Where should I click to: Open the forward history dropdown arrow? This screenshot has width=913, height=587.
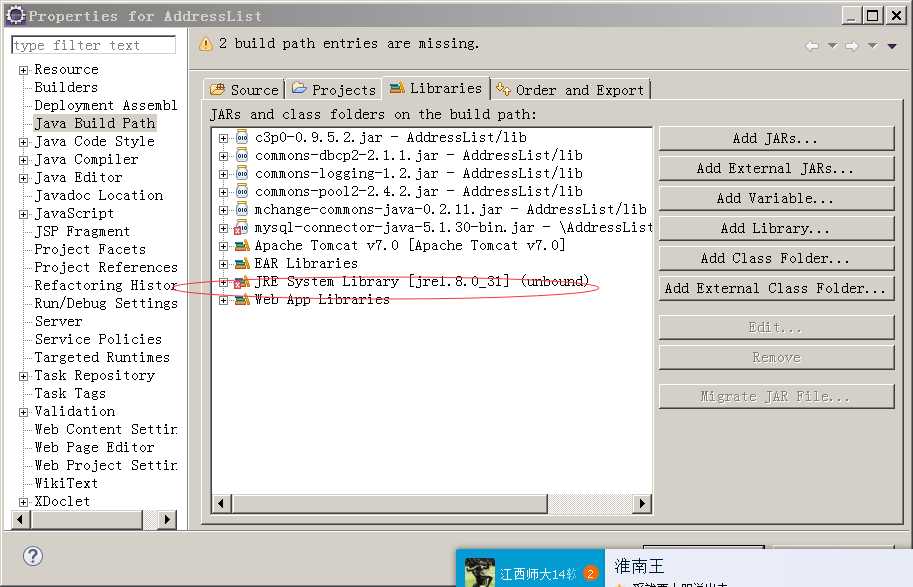tap(872, 45)
